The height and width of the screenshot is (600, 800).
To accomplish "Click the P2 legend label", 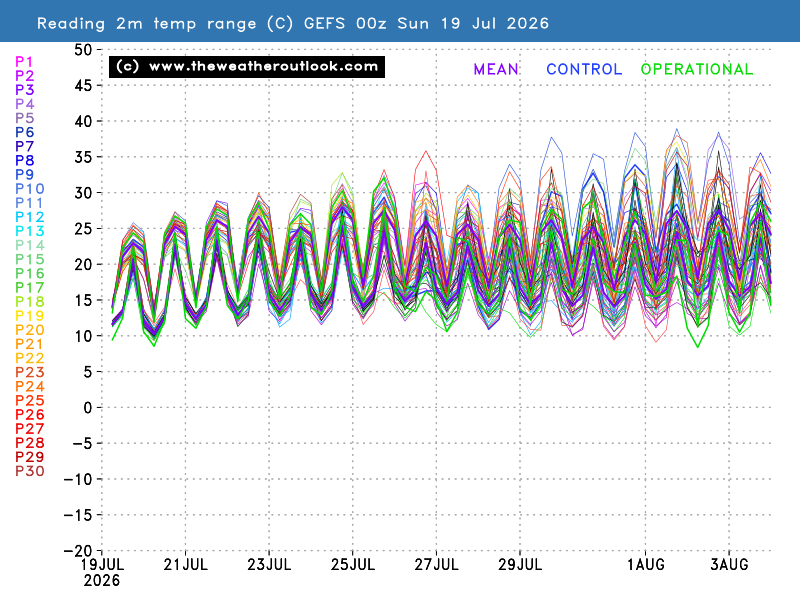I will [24, 76].
